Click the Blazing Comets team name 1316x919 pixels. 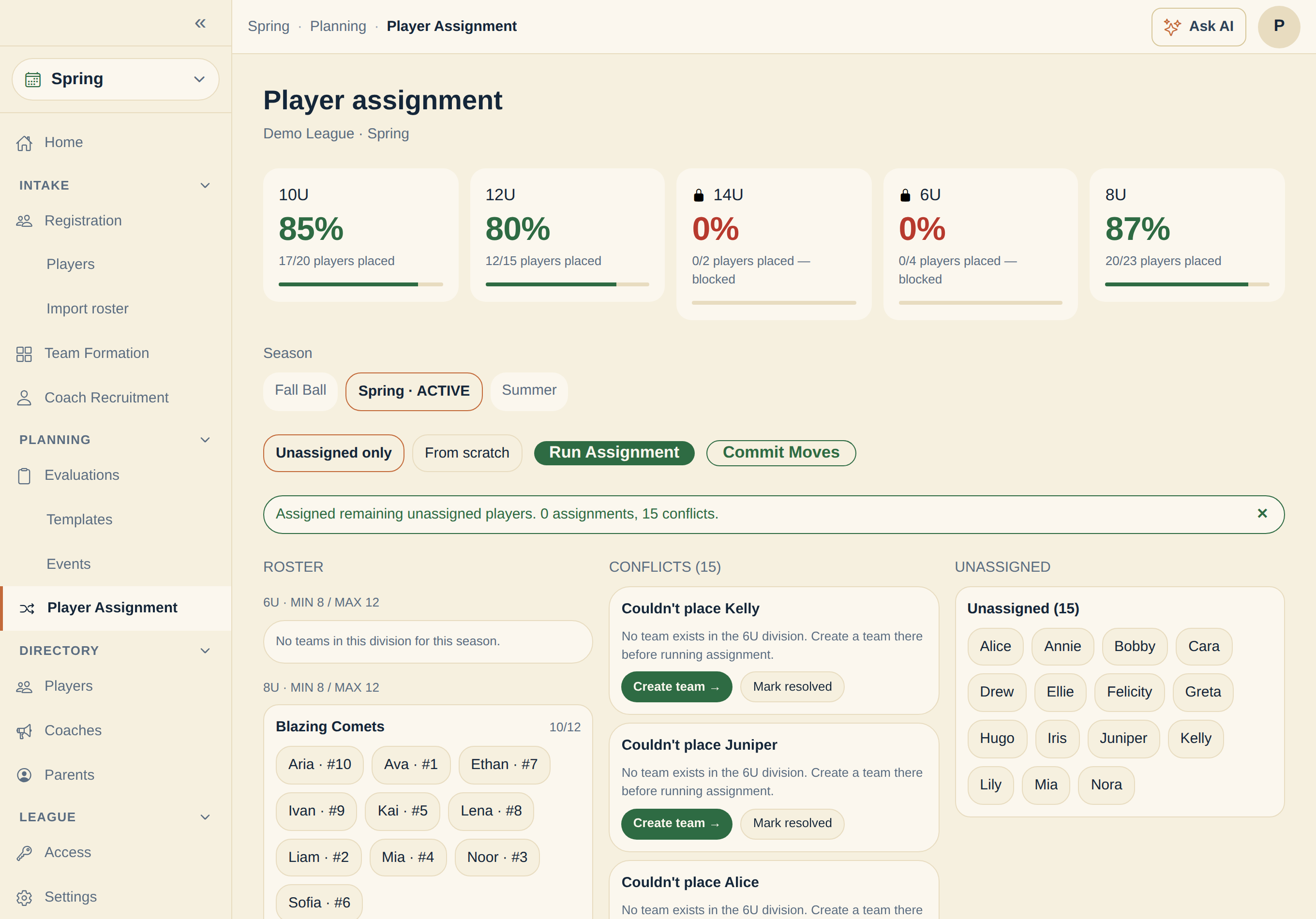330,727
